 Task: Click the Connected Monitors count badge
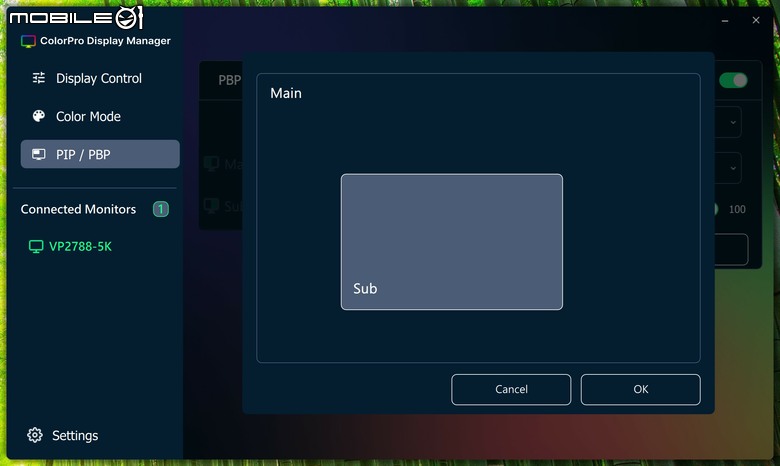point(161,209)
